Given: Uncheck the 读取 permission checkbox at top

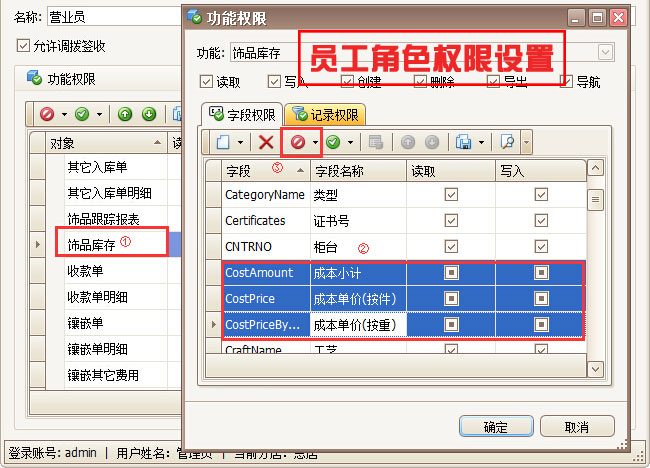Looking at the screenshot, I should tap(207, 82).
